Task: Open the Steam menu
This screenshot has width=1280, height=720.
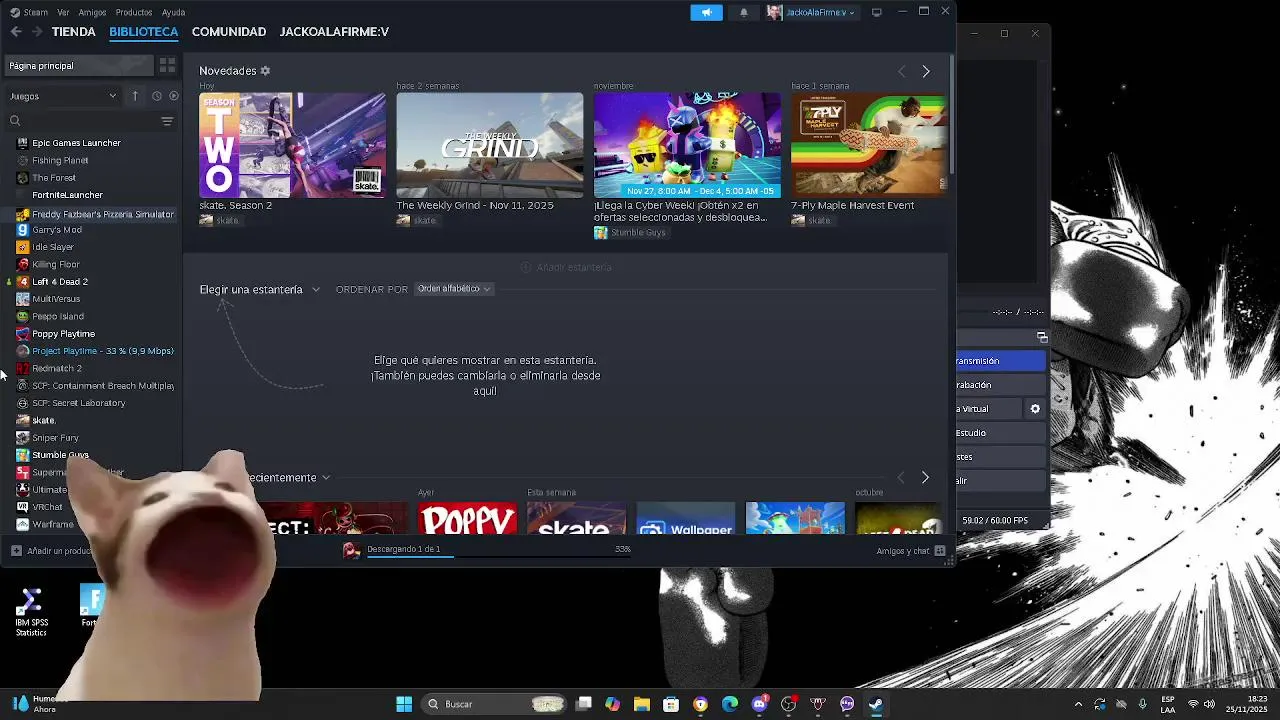Action: (x=30, y=12)
